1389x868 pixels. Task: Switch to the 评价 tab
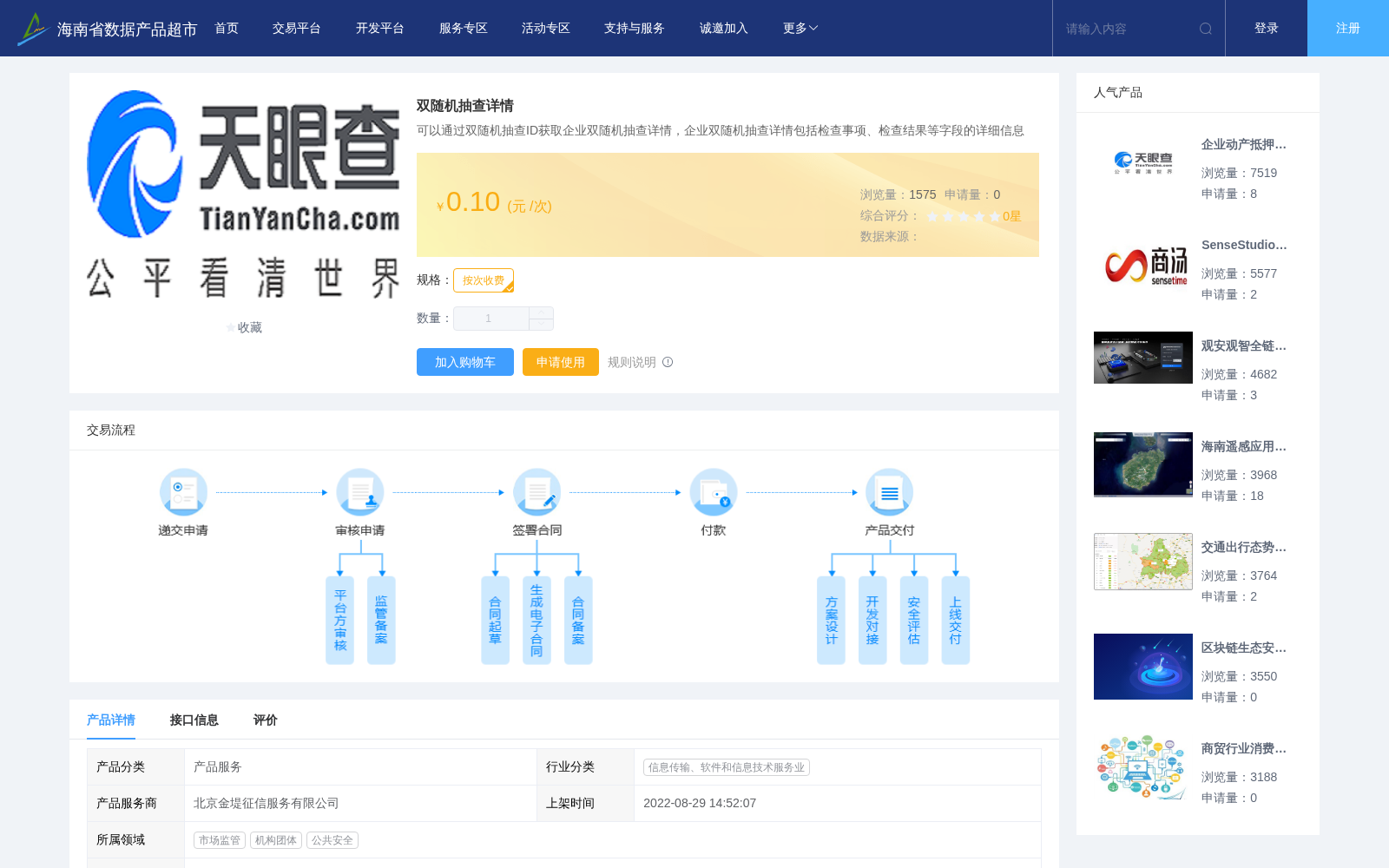tap(266, 720)
